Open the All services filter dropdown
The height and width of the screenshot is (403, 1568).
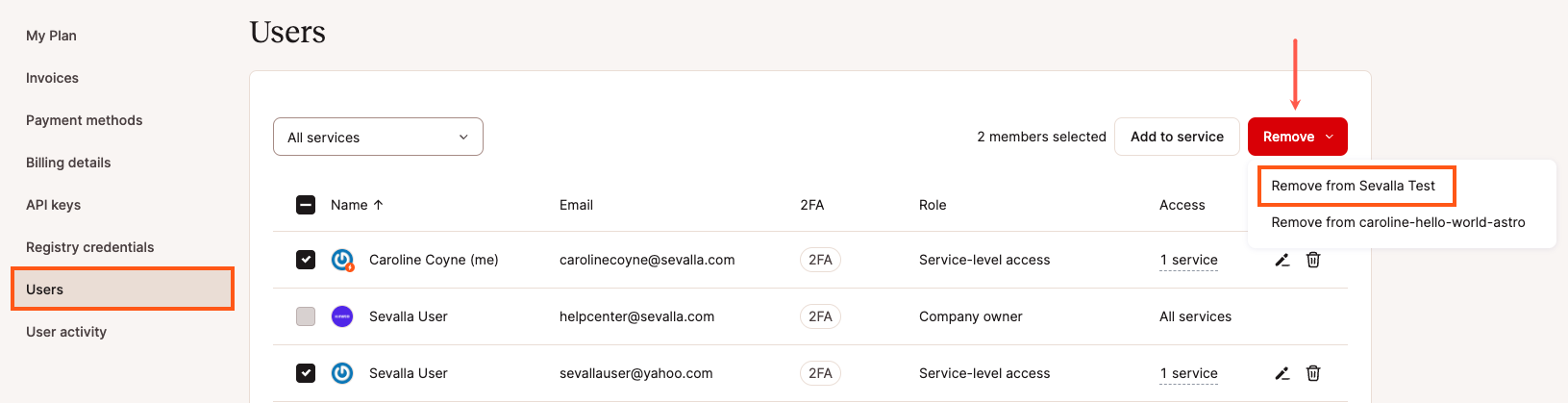pyautogui.click(x=378, y=138)
